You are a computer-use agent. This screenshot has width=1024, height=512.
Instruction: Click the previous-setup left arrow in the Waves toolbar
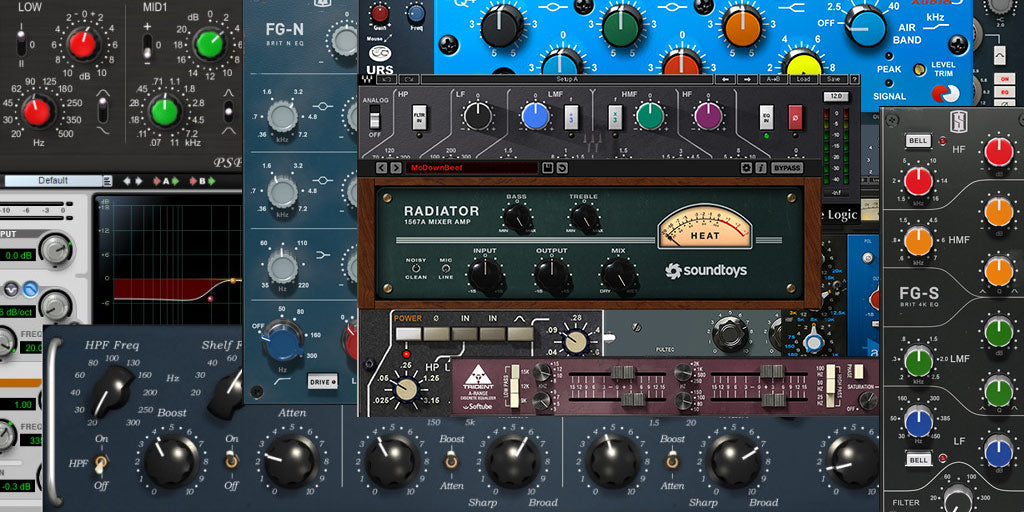point(724,80)
